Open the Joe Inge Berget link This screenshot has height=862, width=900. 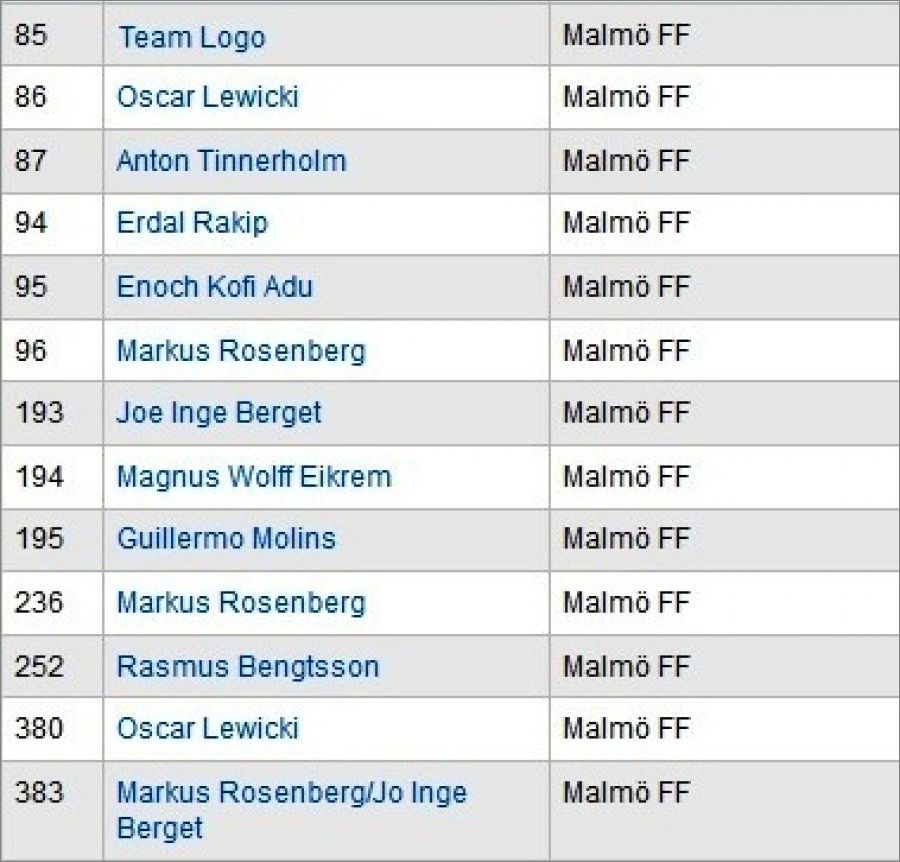219,413
